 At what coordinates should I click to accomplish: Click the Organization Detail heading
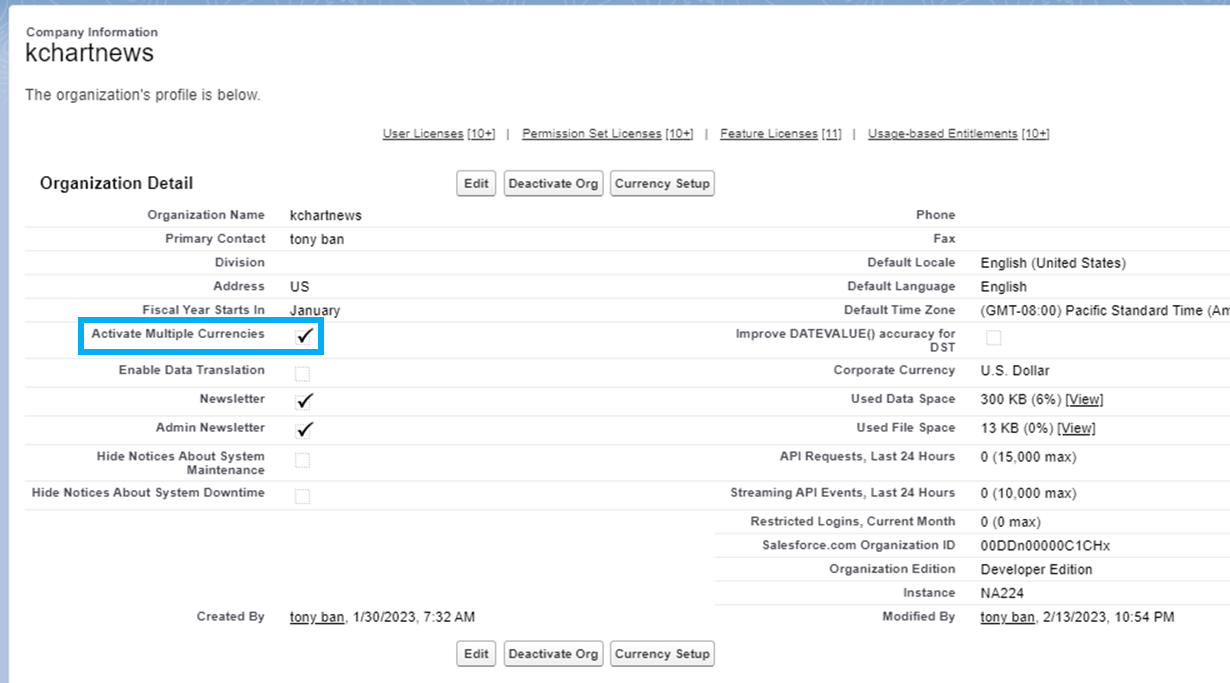[117, 183]
